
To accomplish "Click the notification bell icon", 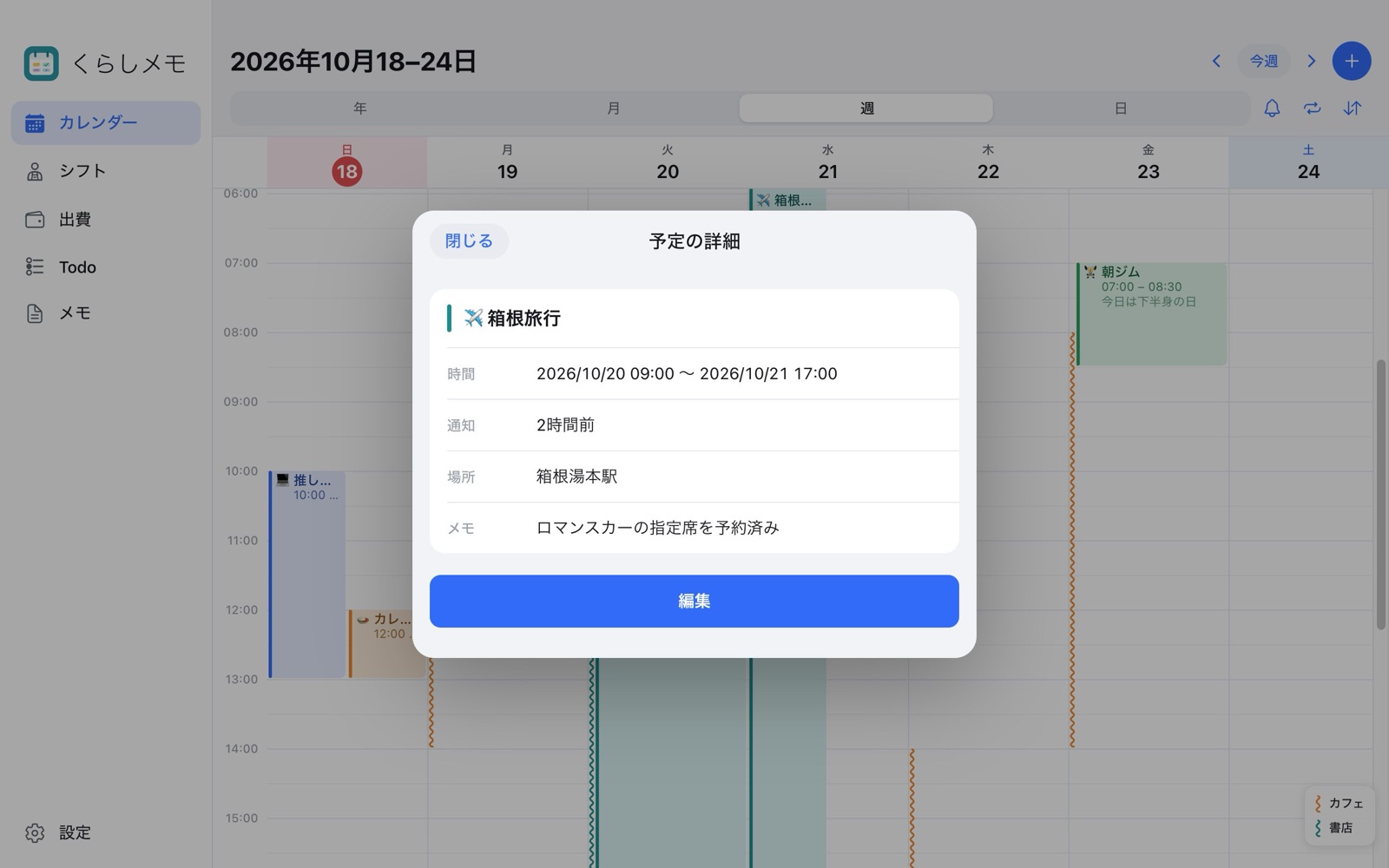I will 1272,108.
